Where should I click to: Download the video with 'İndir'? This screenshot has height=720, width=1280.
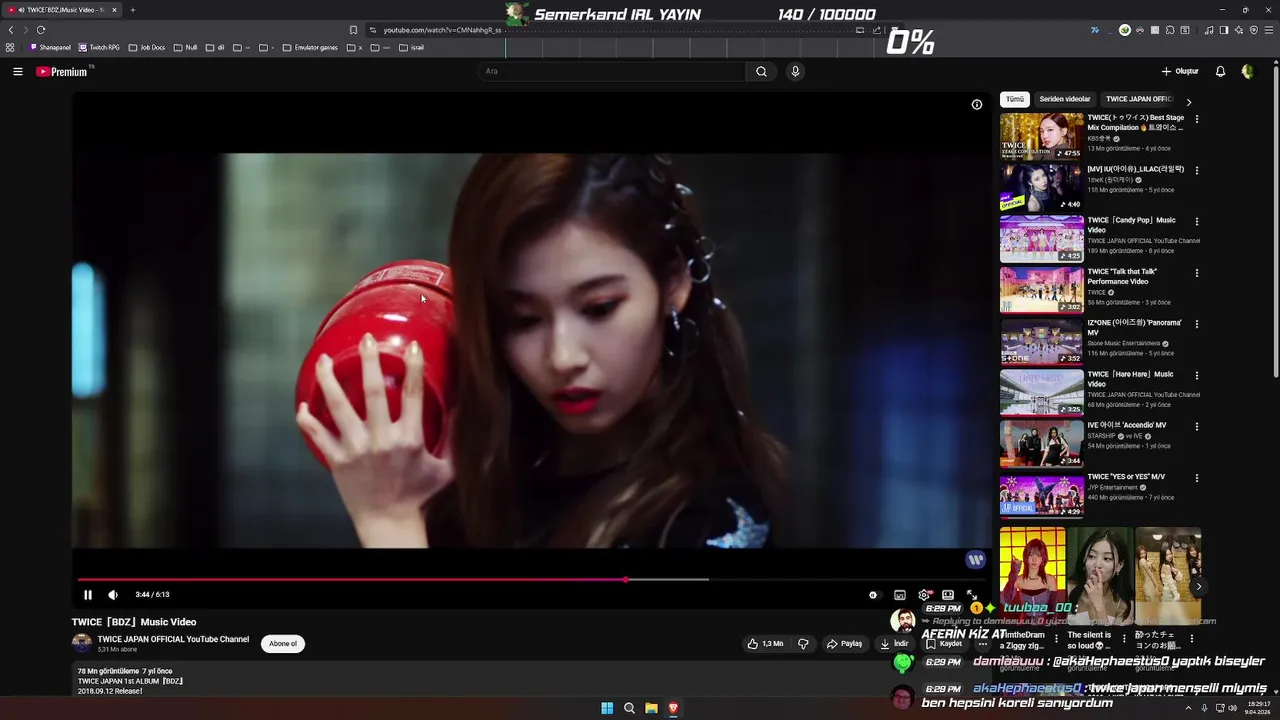[x=894, y=644]
